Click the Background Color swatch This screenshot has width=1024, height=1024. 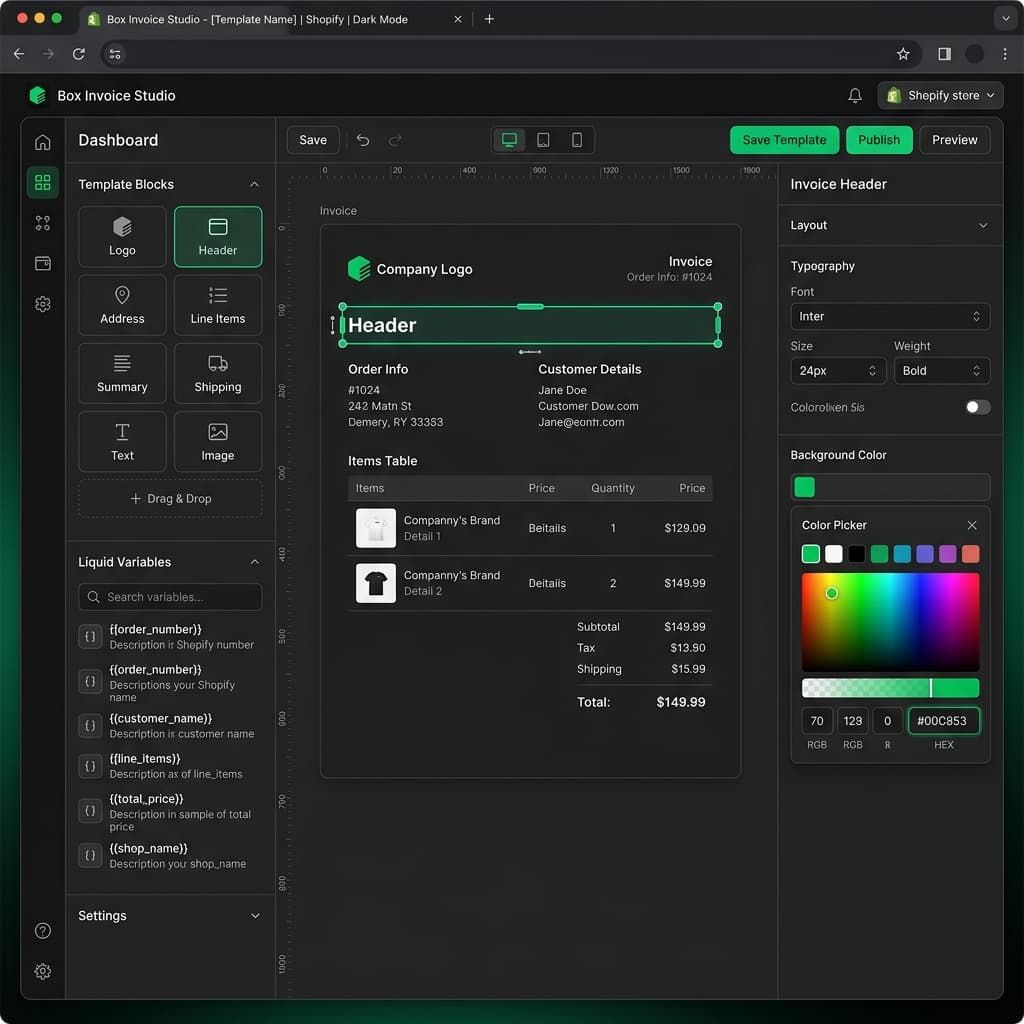(x=804, y=487)
